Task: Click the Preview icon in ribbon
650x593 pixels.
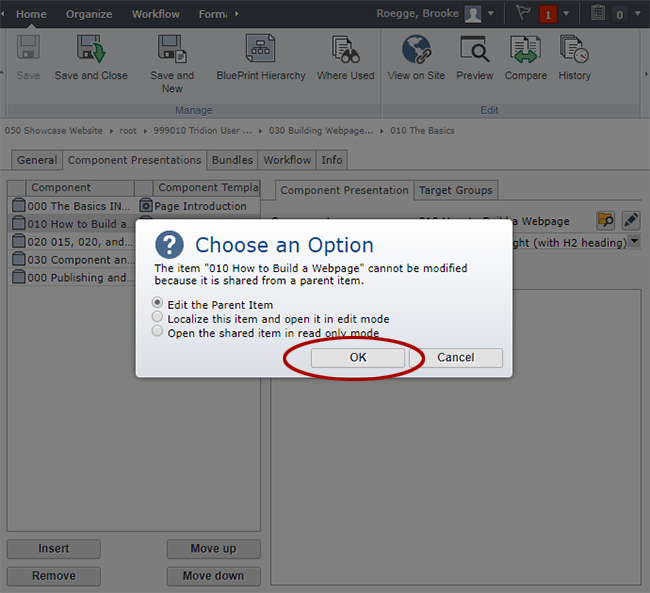Action: [x=474, y=50]
